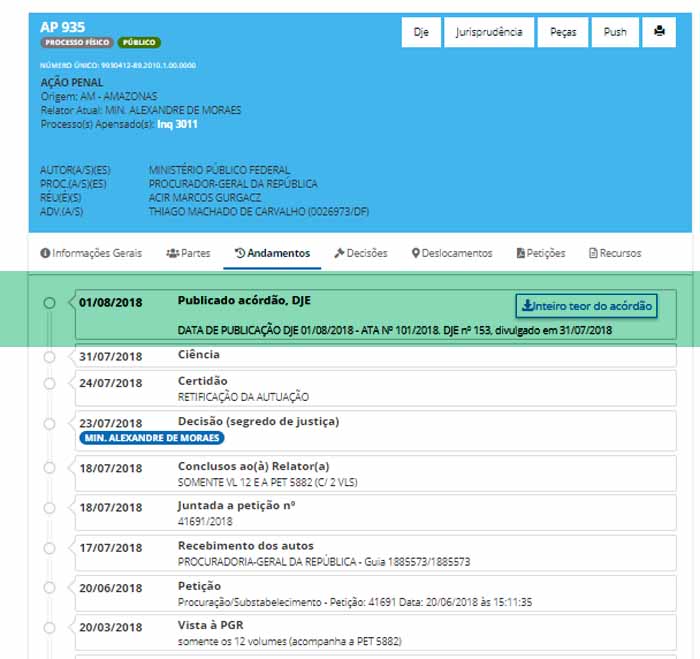Click the PÚBLICO green badge
The image size is (700, 659).
pos(139,43)
